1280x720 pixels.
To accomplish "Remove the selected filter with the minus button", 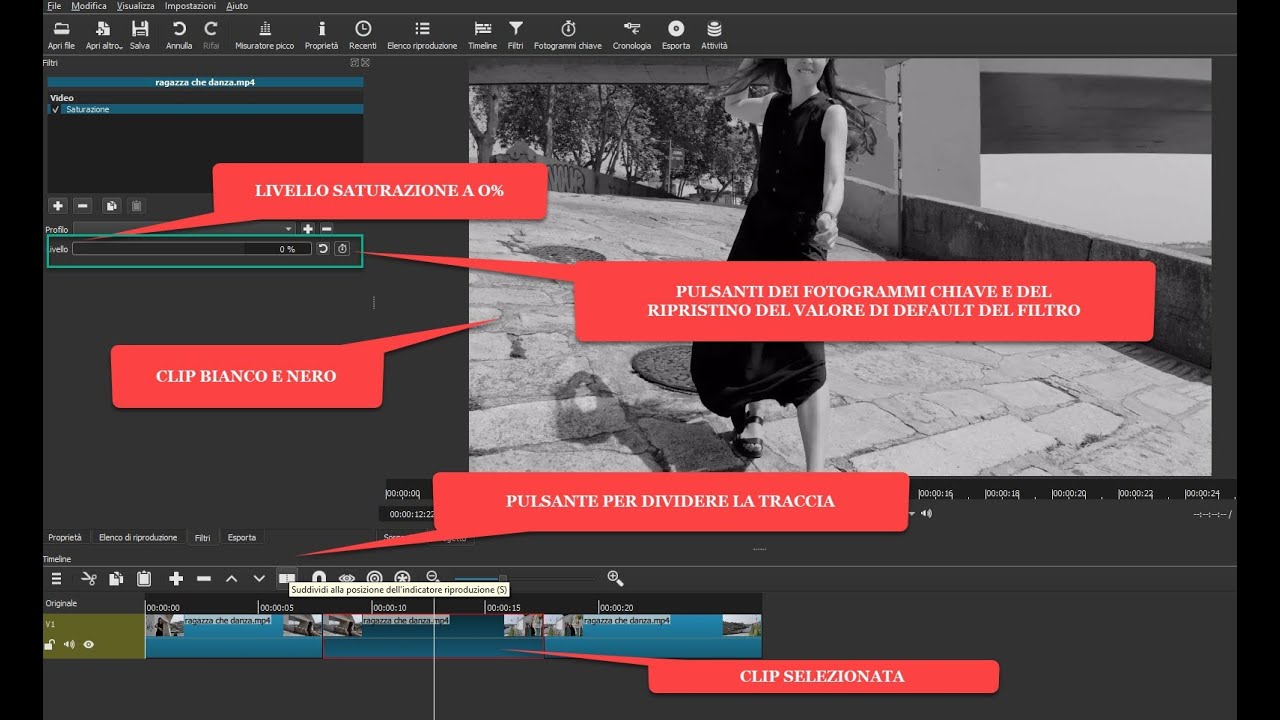I will pos(83,206).
